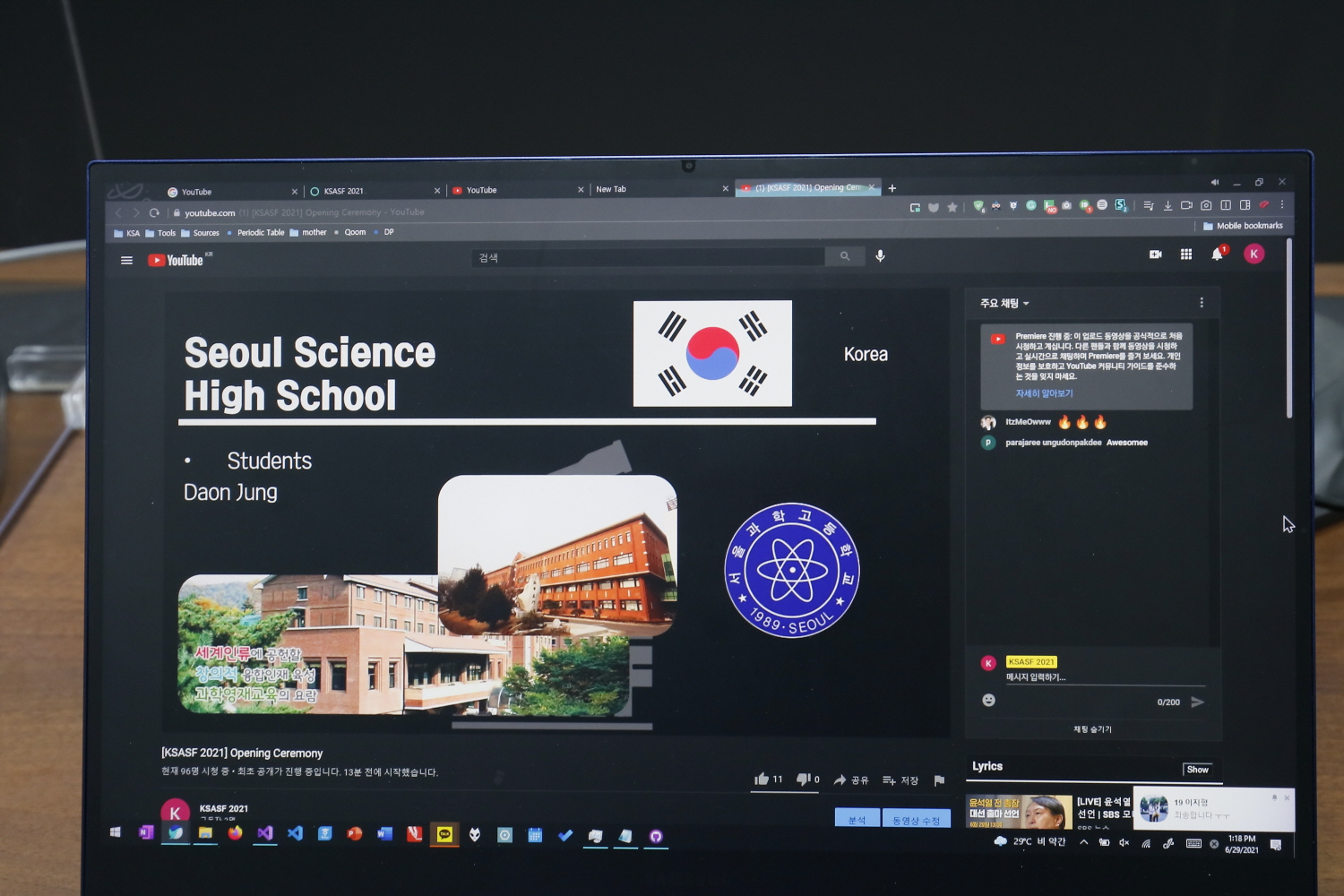Open the YouTube hamburger guide menu
Image resolution: width=1344 pixels, height=896 pixels.
[x=126, y=261]
